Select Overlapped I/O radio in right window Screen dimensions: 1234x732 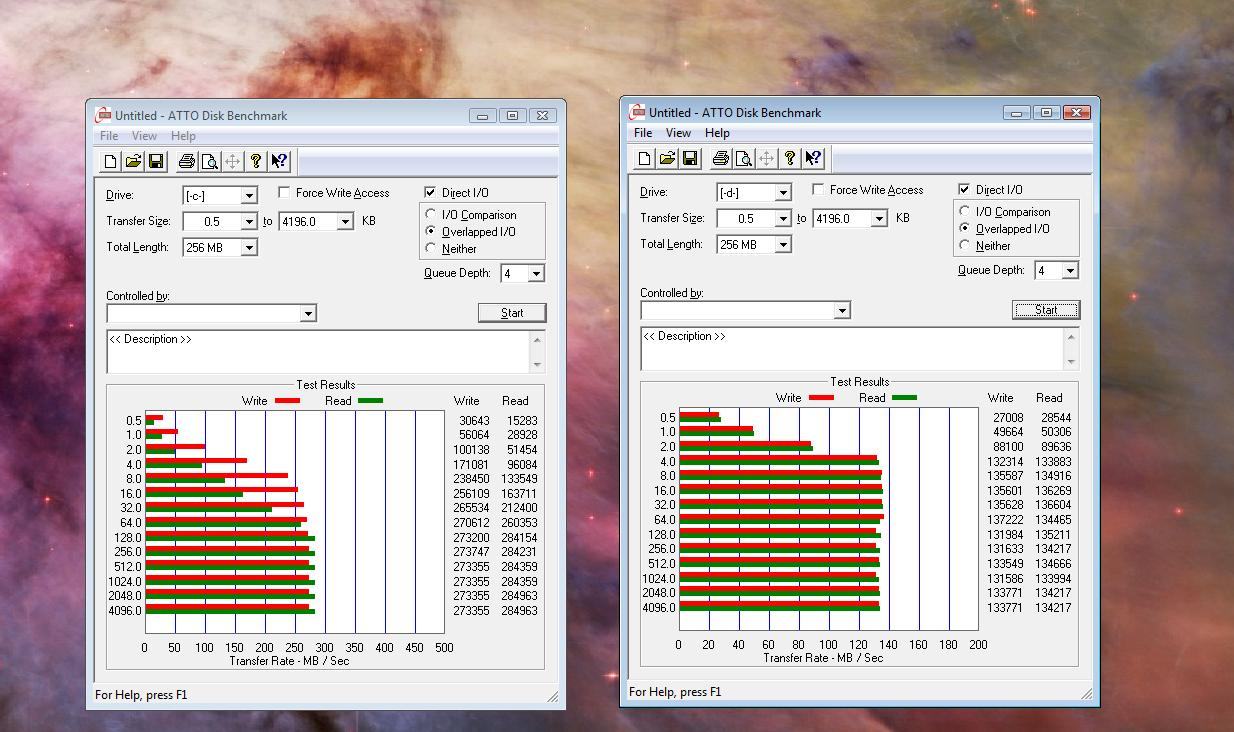click(965, 228)
